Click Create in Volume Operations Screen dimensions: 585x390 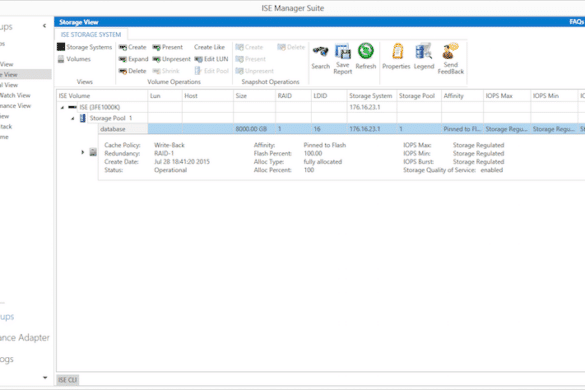(132, 47)
